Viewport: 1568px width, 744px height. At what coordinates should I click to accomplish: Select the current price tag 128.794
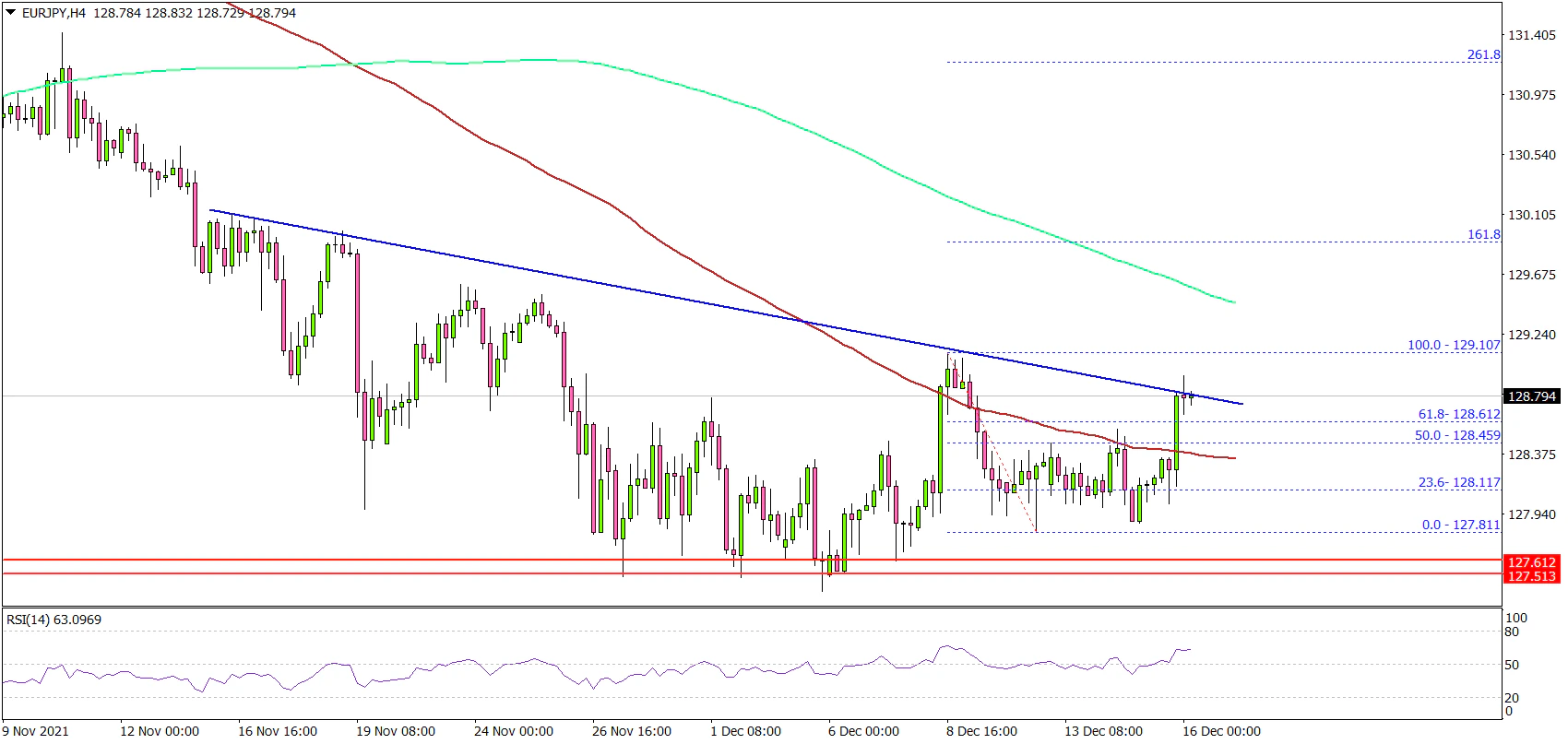pyautogui.click(x=1531, y=396)
